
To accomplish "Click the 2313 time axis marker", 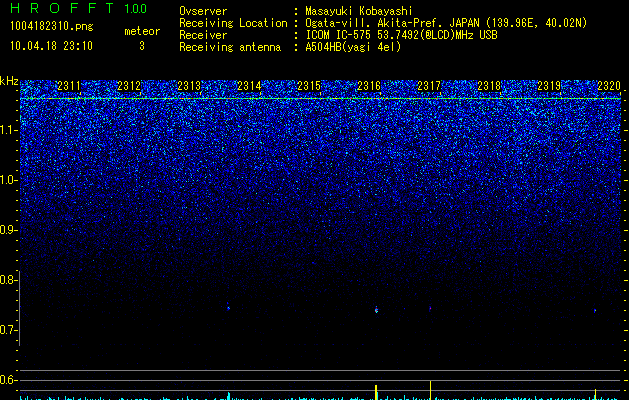I will click(x=189, y=86).
